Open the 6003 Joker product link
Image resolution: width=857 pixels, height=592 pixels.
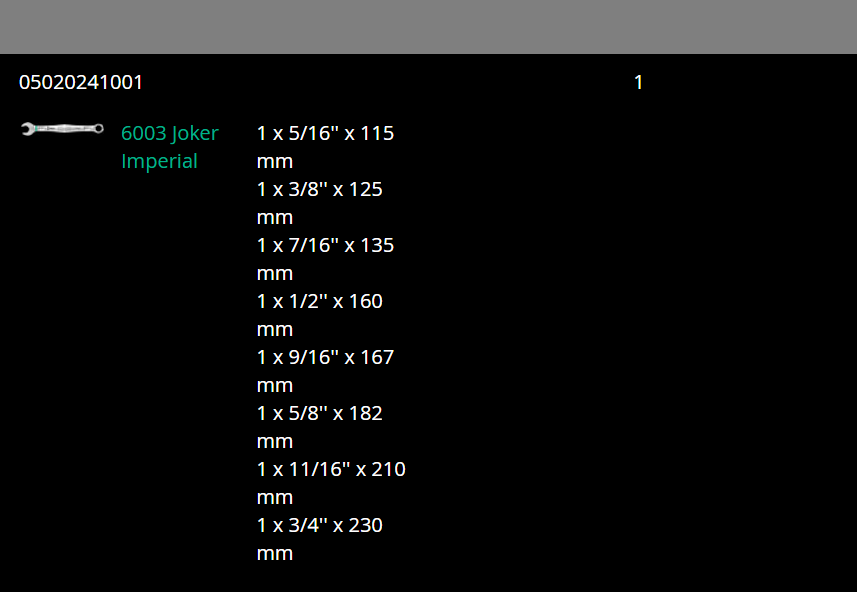(169, 133)
